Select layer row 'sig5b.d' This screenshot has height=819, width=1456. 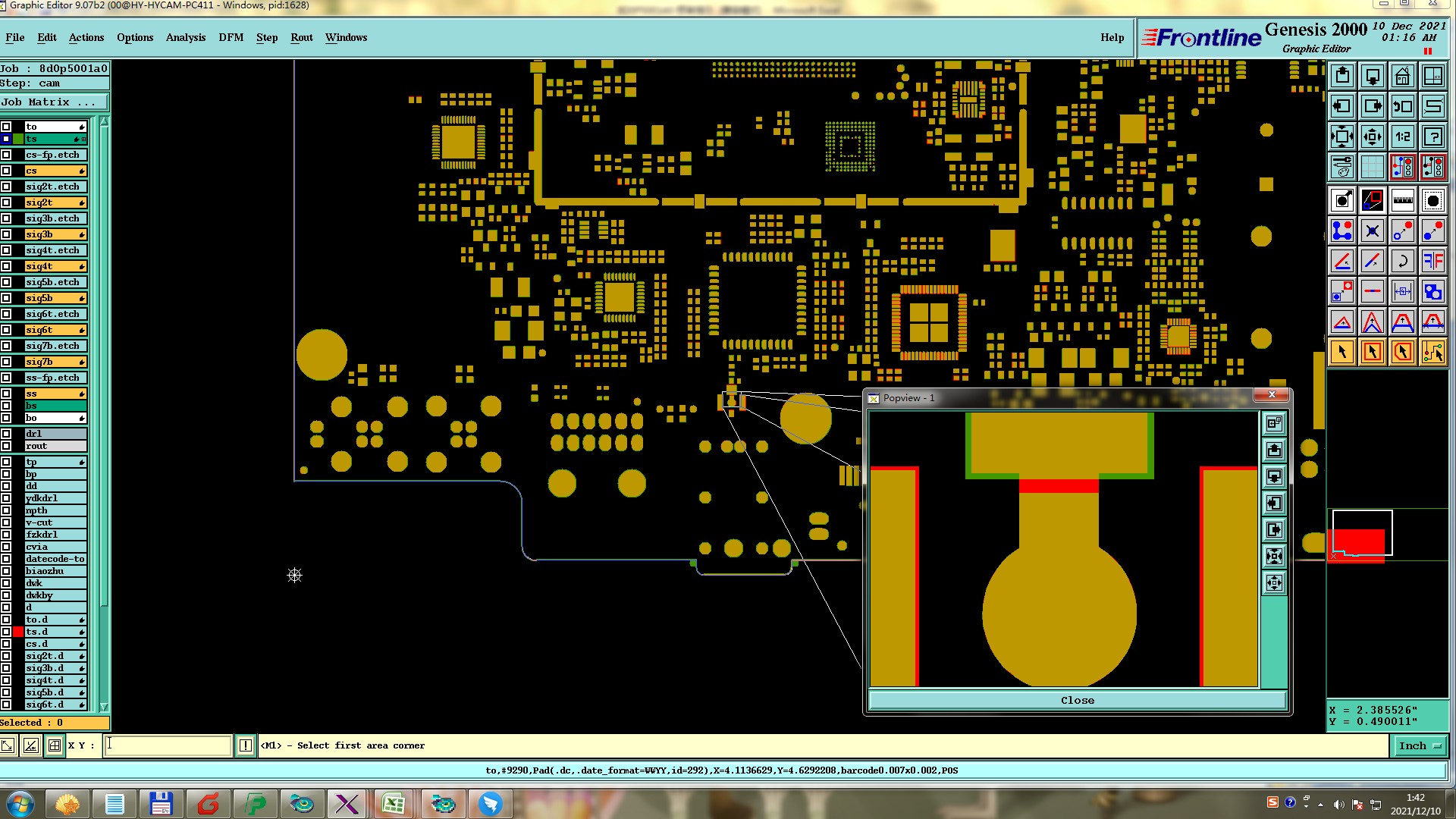click(55, 692)
